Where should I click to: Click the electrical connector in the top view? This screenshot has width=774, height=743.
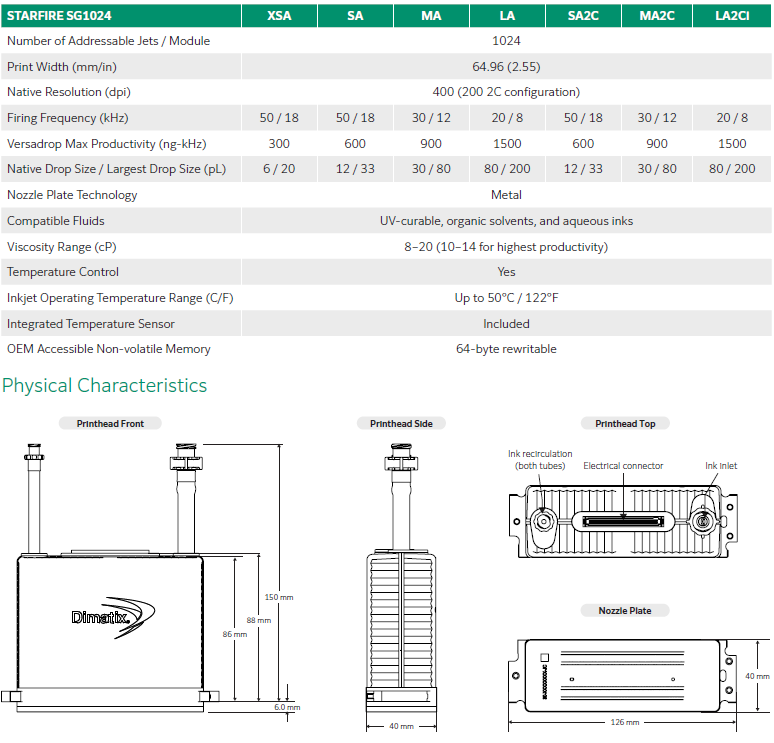point(623,521)
